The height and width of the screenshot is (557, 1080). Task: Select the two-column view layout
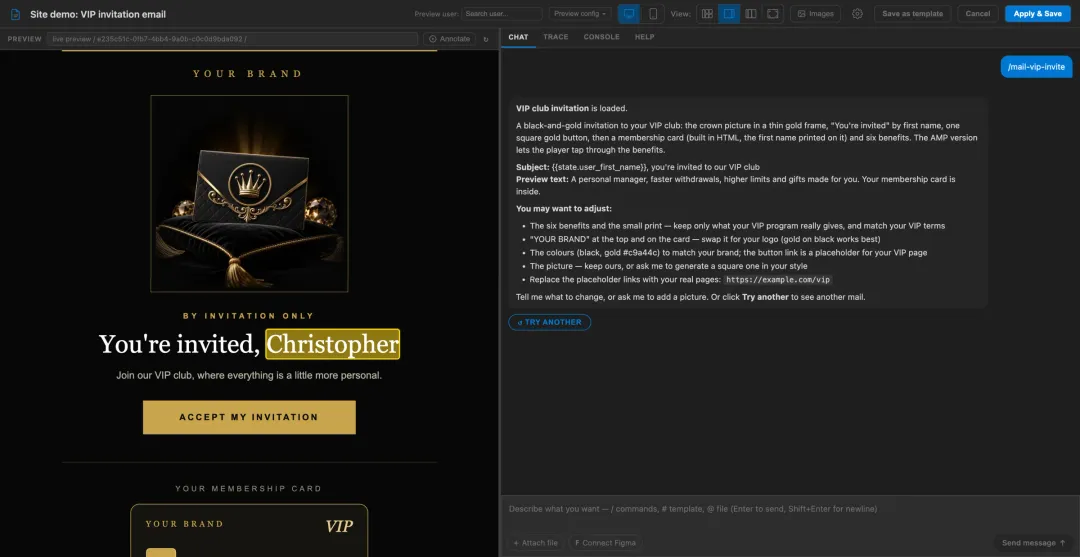(x=751, y=14)
